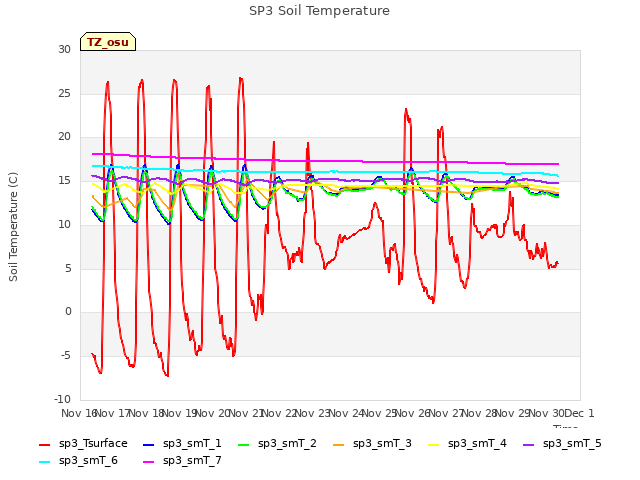Toggle sp3_smT_5 legend entry
Image resolution: width=640 pixels, height=480 pixels.
tap(562, 443)
